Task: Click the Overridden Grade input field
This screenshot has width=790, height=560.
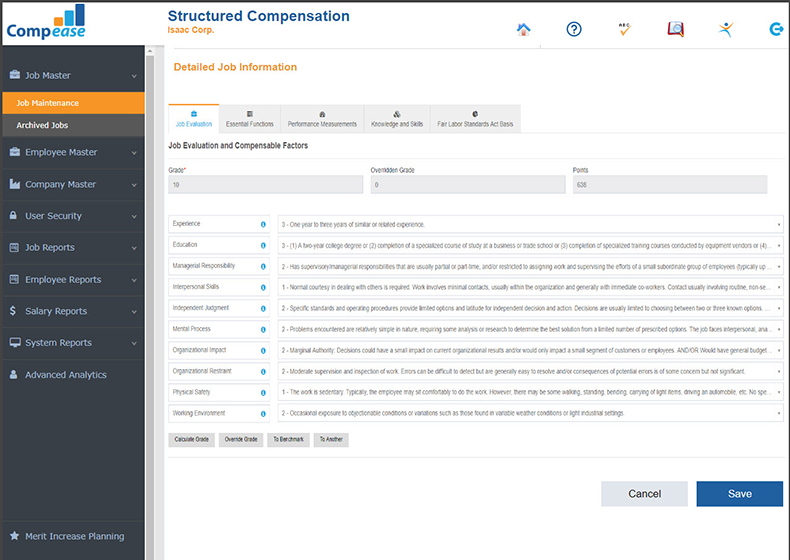Action: click(x=464, y=185)
